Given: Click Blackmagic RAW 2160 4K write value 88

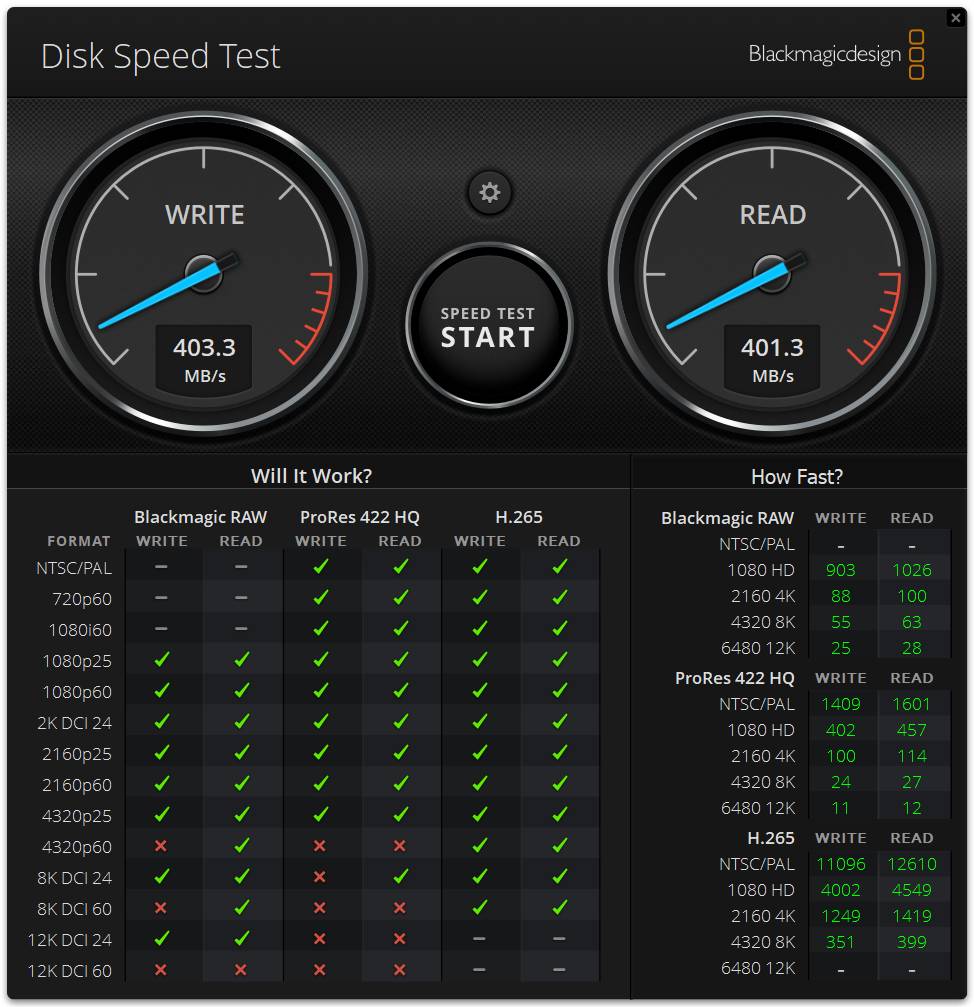Looking at the screenshot, I should (x=840, y=596).
